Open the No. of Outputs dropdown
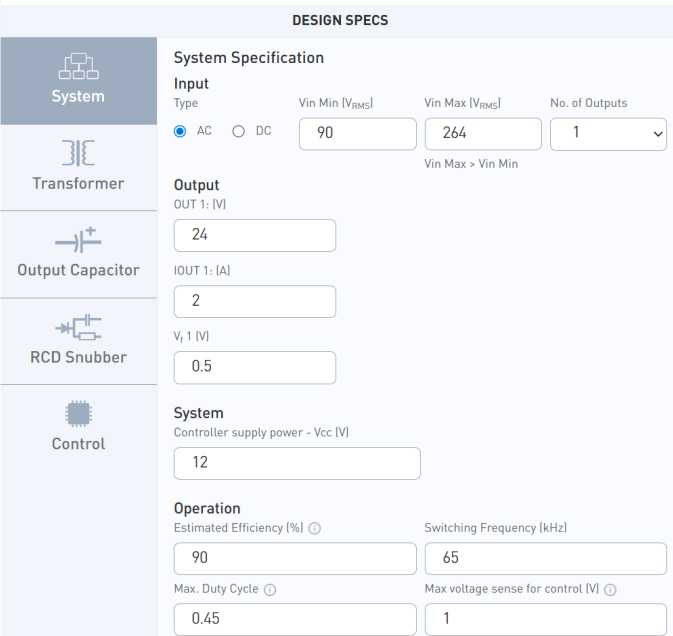Image resolution: width=673 pixels, height=636 pixels. pyautogui.click(x=608, y=133)
